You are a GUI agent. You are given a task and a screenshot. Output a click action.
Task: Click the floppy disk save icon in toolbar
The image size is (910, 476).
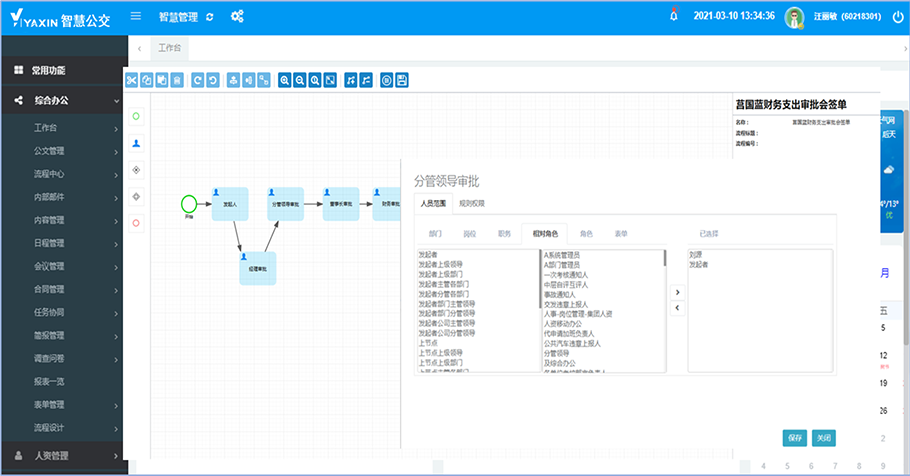pyautogui.click(x=402, y=79)
